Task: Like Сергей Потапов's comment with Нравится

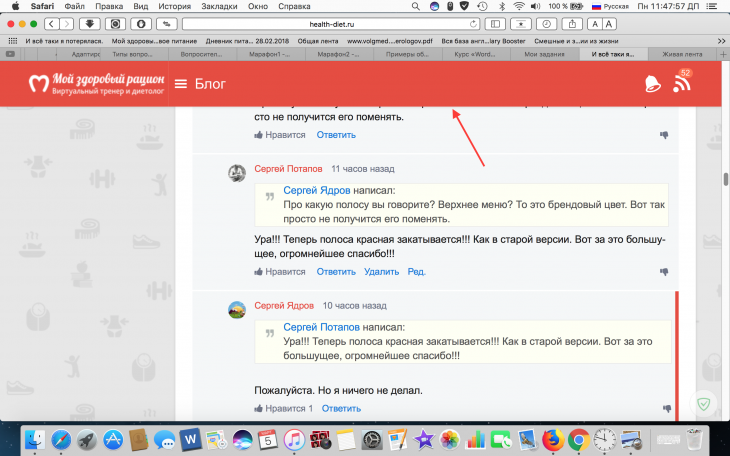Action: (x=280, y=272)
